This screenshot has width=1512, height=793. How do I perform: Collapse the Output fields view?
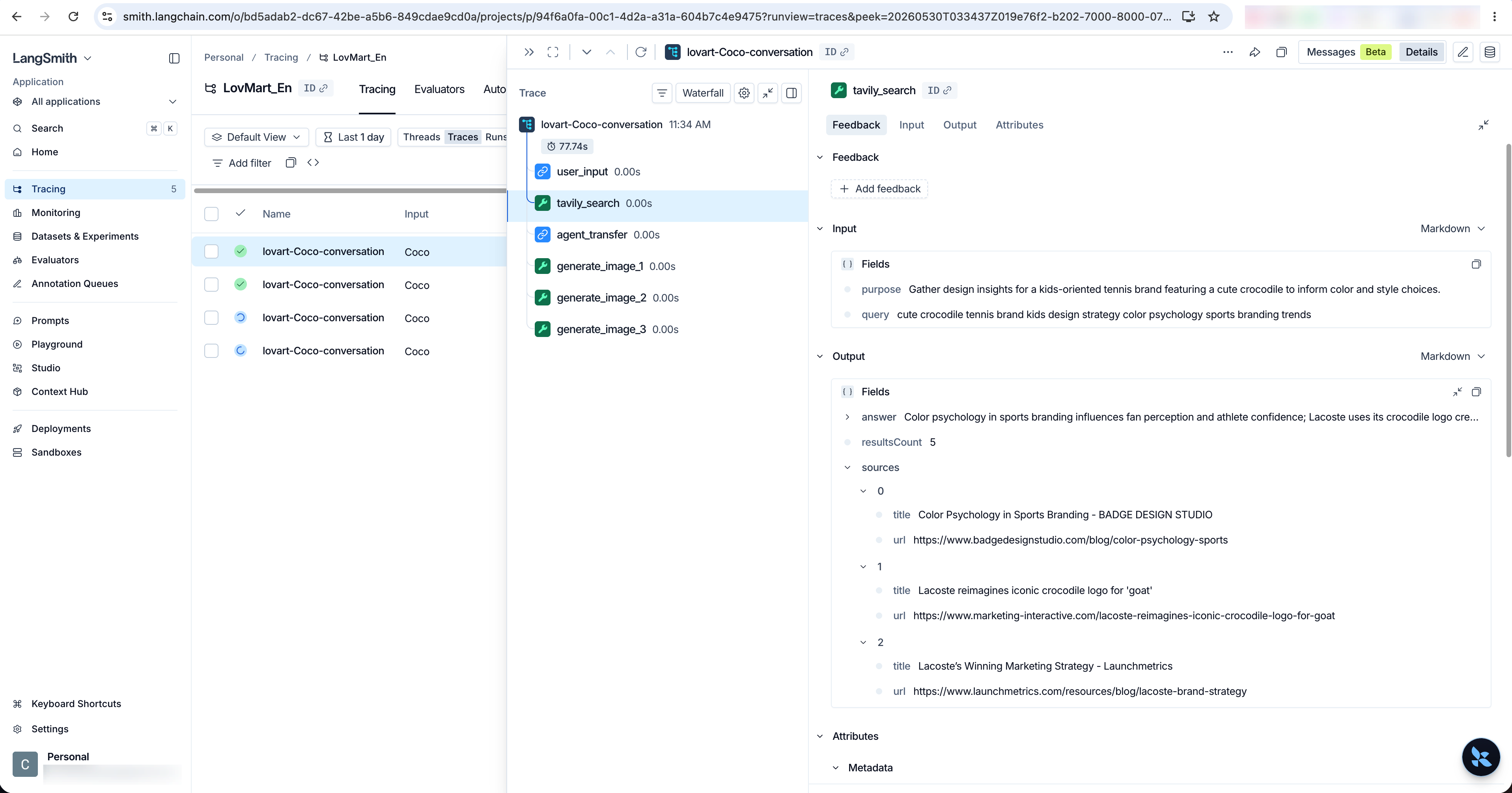click(1458, 392)
